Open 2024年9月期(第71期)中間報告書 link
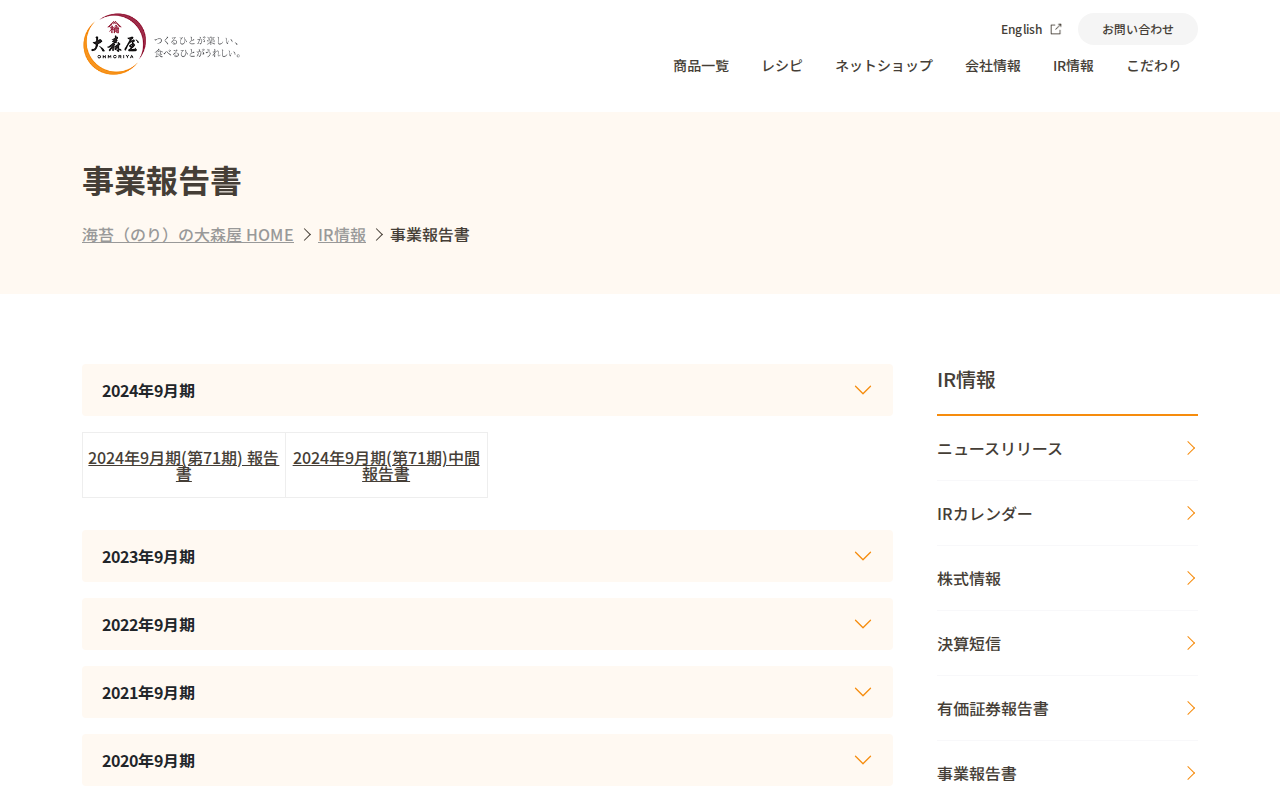Screen dimensions: 1280x800 pos(386,465)
